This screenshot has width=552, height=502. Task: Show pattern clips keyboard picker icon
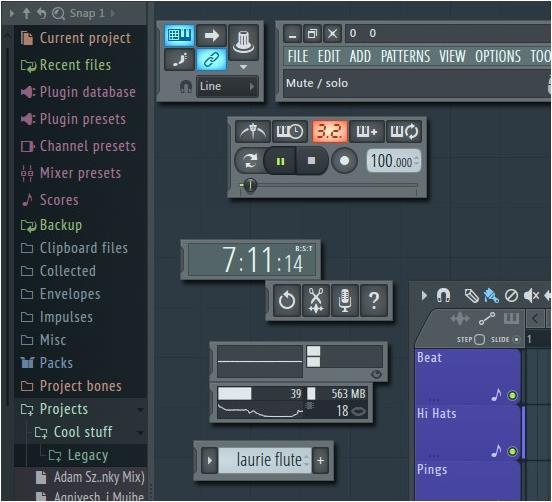511,319
